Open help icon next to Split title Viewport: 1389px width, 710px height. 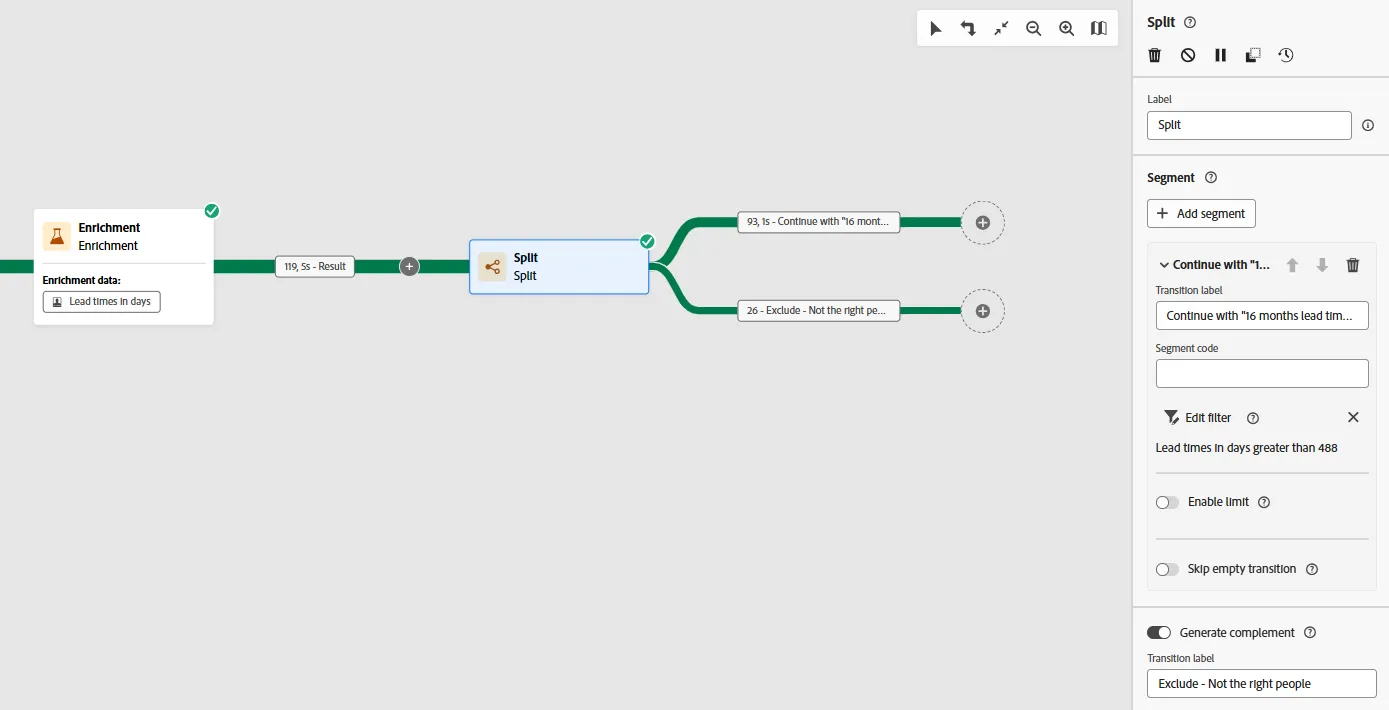(x=1190, y=22)
